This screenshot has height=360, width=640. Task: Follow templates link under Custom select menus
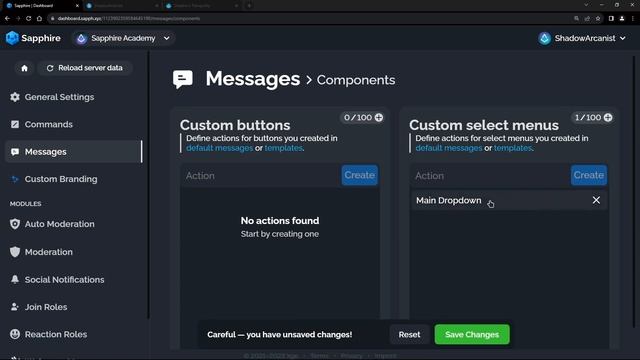[x=513, y=148]
